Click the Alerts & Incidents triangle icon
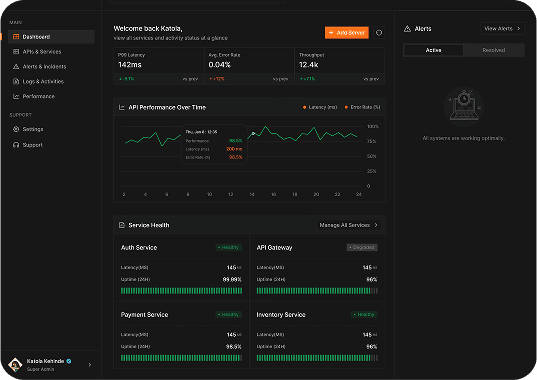 pyautogui.click(x=16, y=66)
